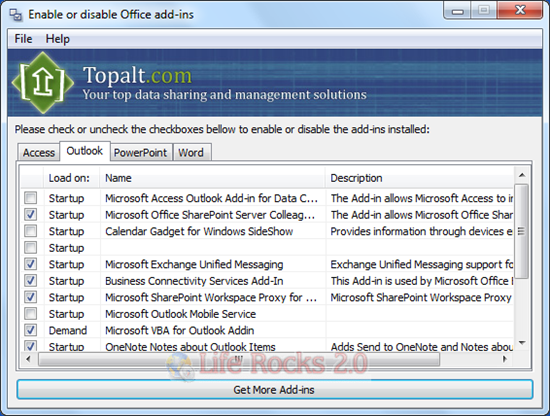The height and width of the screenshot is (416, 550).
Task: Check Calendar Gadget for Windows SideShow
Action: [31, 231]
